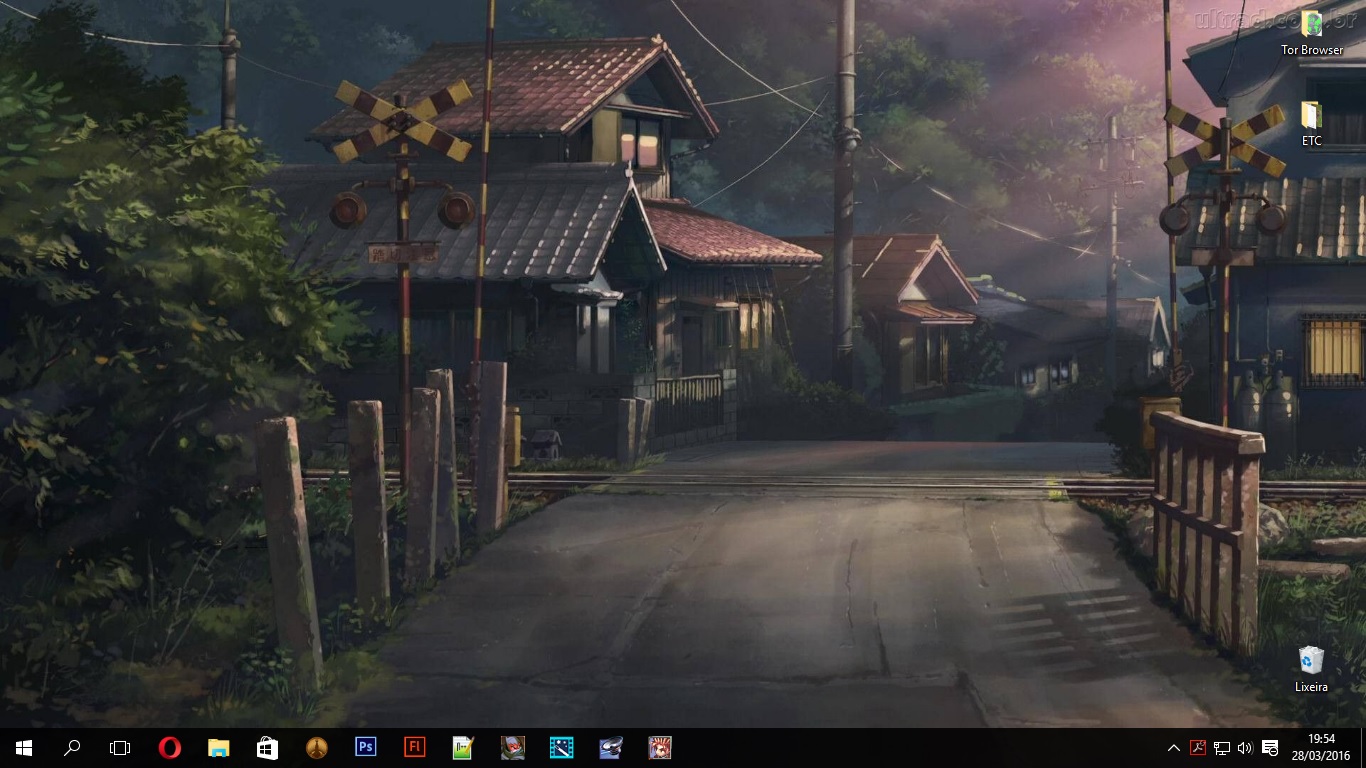This screenshot has width=1366, height=768.
Task: Open the volume speaker tray icon
Action: tap(1245, 748)
